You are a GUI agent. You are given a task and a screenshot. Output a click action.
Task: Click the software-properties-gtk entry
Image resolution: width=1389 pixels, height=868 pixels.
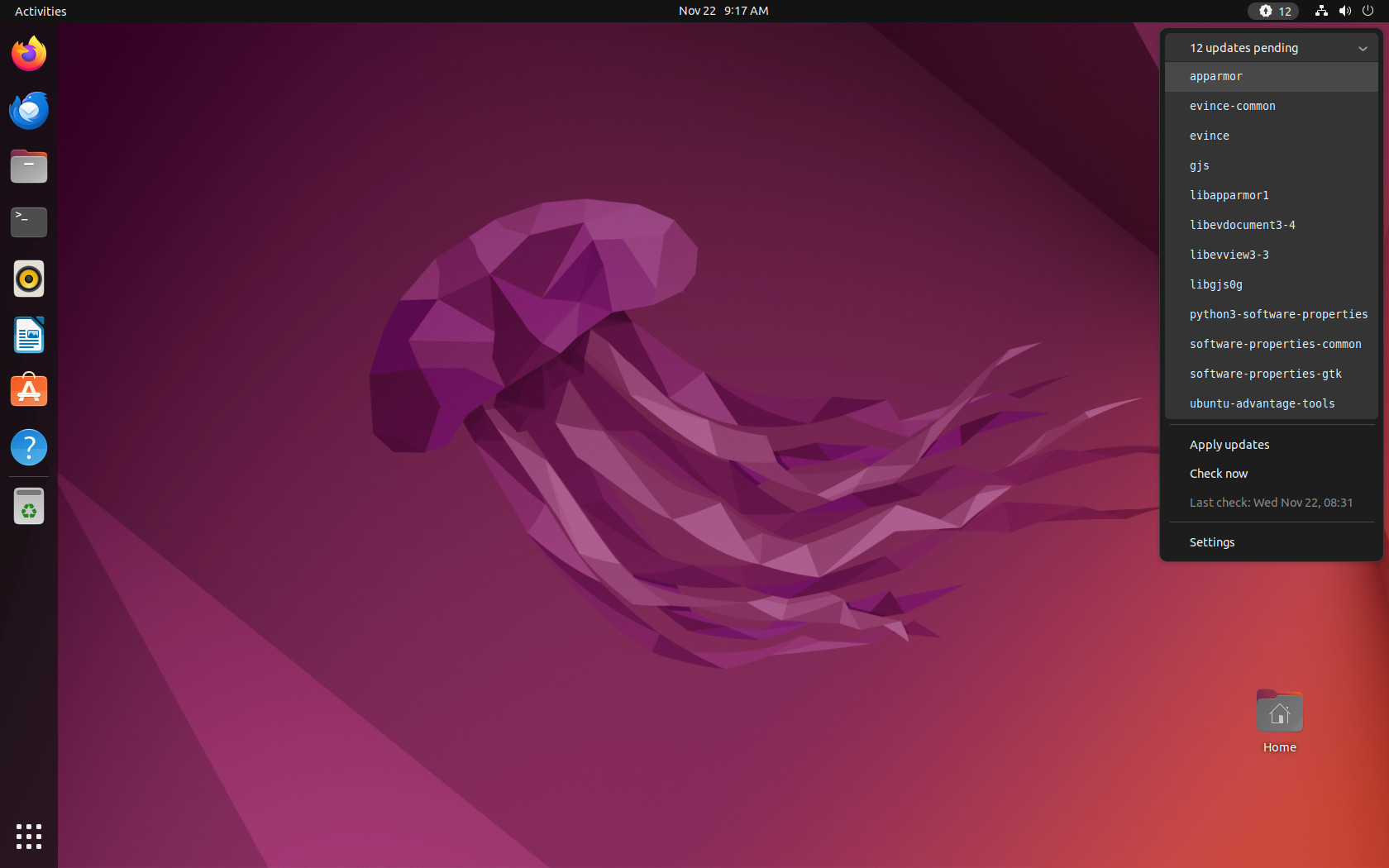tap(1272, 374)
